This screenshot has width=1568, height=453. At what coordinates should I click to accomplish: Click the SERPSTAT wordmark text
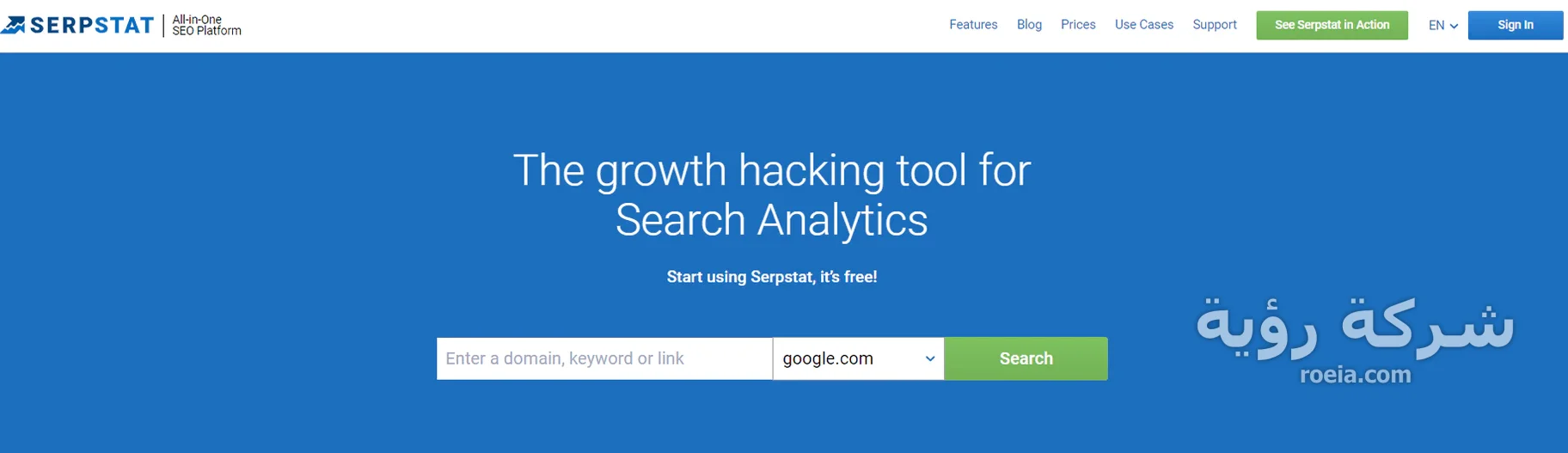pos(92,26)
